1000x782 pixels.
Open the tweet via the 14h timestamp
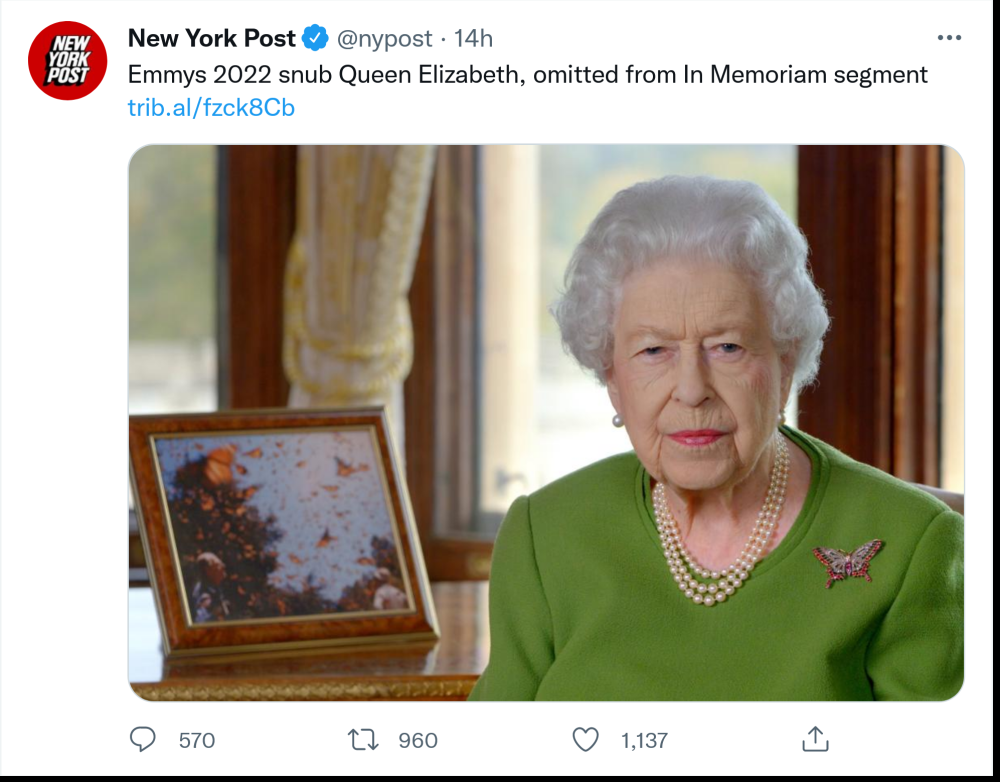tap(474, 39)
